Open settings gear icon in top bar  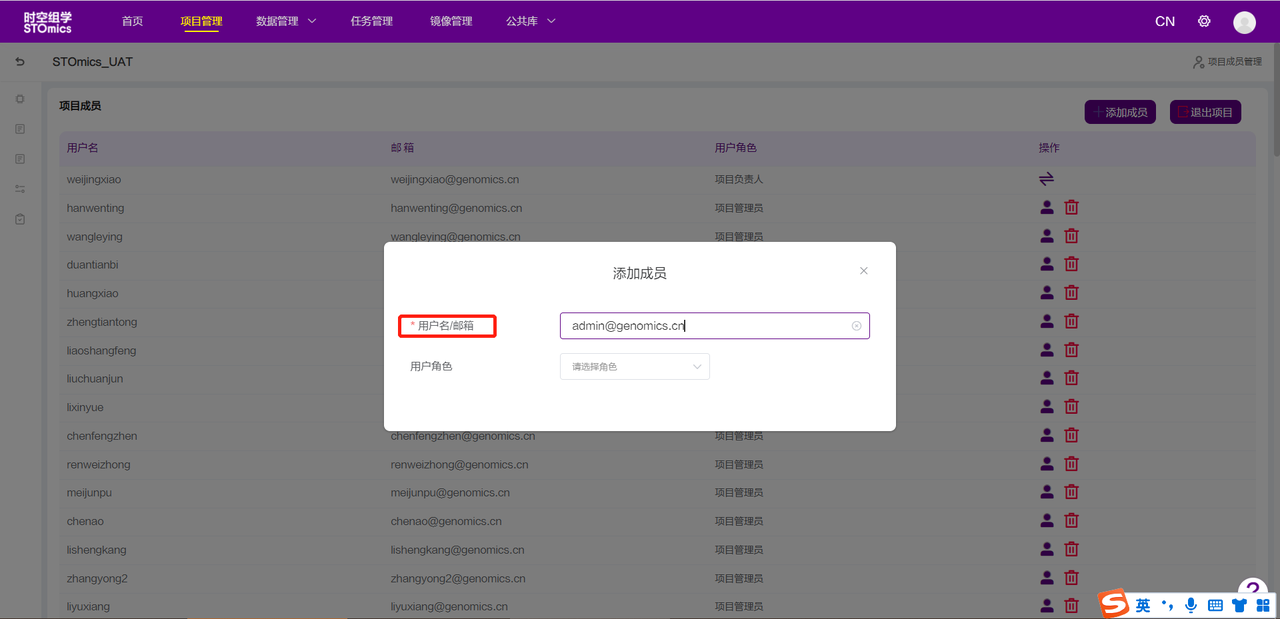(x=1204, y=21)
